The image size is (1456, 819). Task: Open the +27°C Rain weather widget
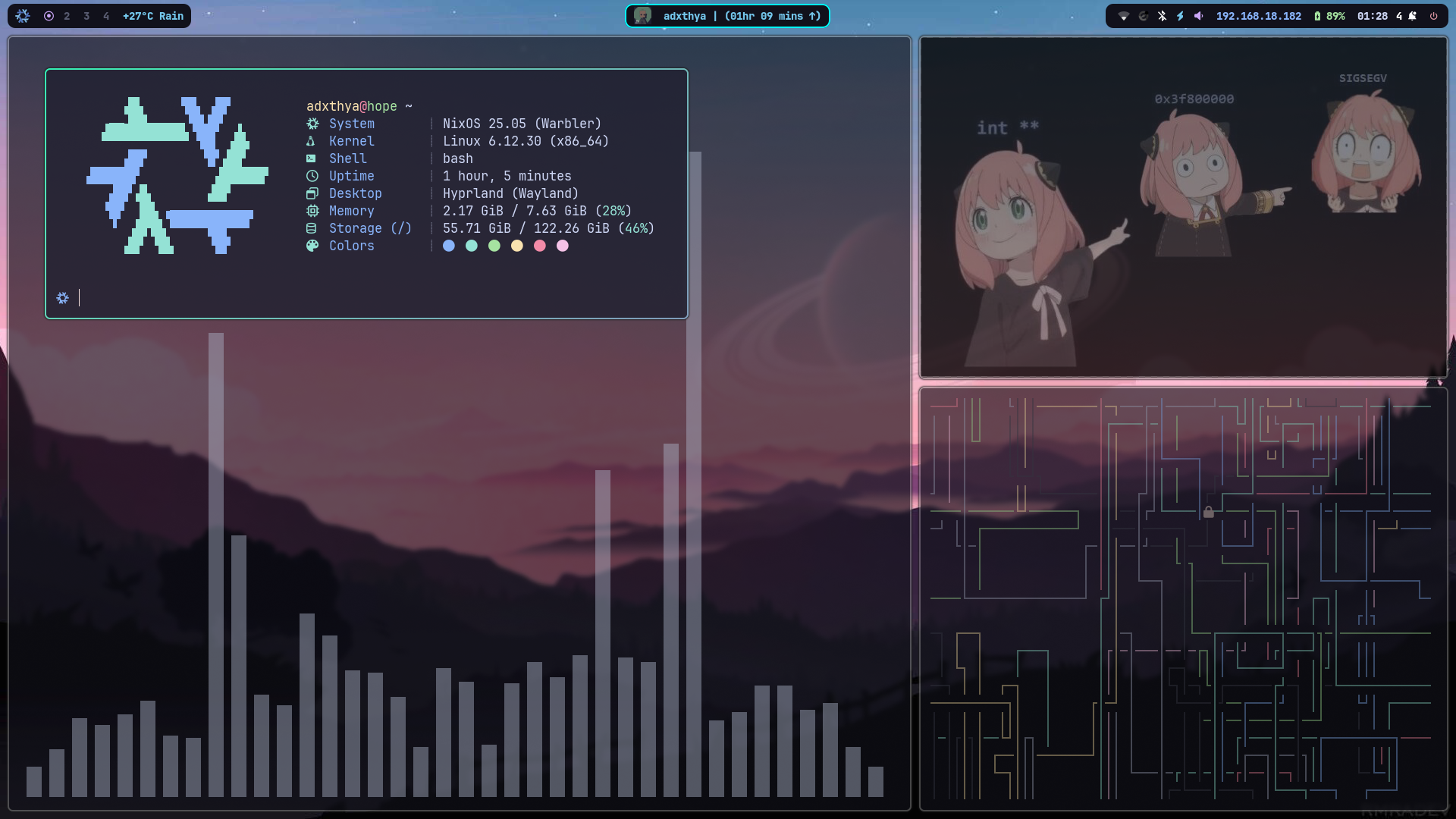[153, 16]
